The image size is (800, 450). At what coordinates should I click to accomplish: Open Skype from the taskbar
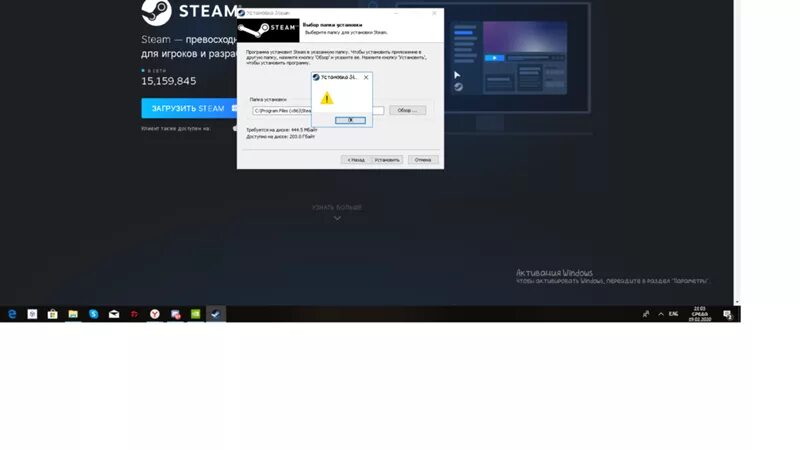click(x=93, y=314)
